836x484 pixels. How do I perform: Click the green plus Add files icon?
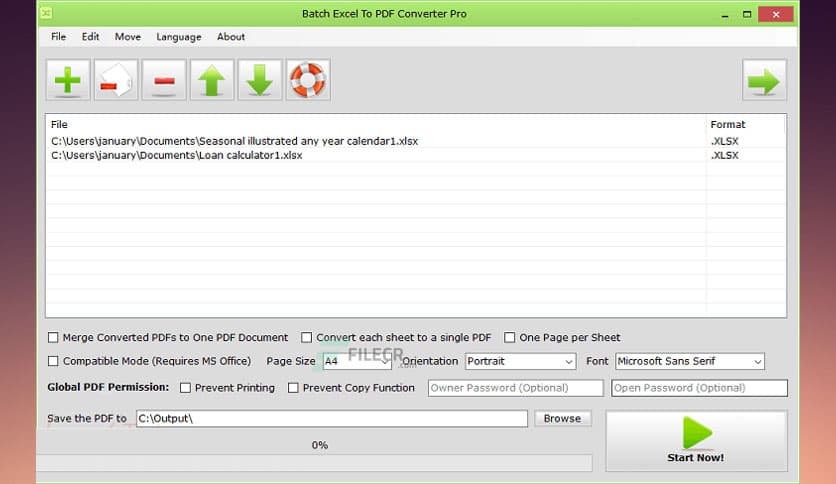click(x=68, y=80)
